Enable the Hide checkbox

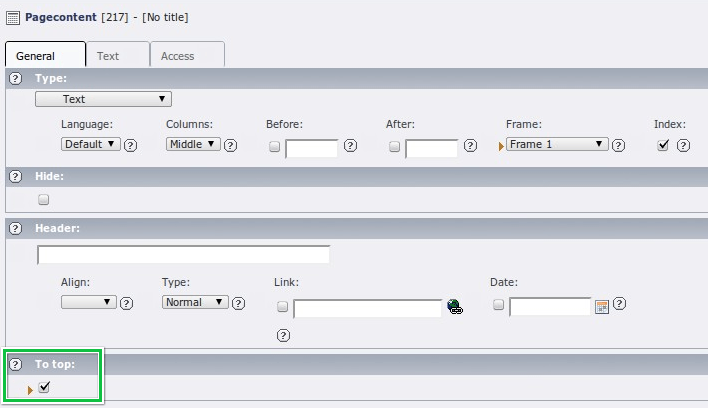pyautogui.click(x=43, y=199)
